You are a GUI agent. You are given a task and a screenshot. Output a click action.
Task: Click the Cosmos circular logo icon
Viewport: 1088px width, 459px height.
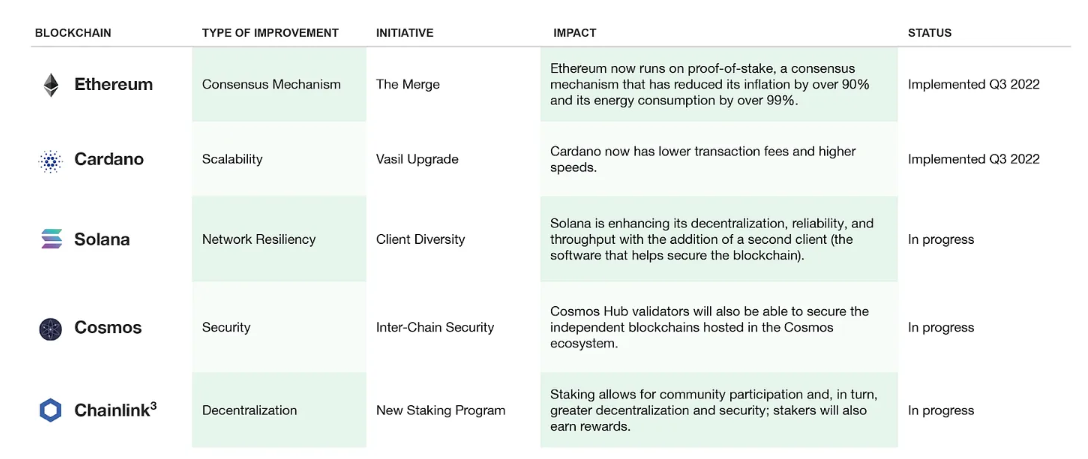pos(50,328)
